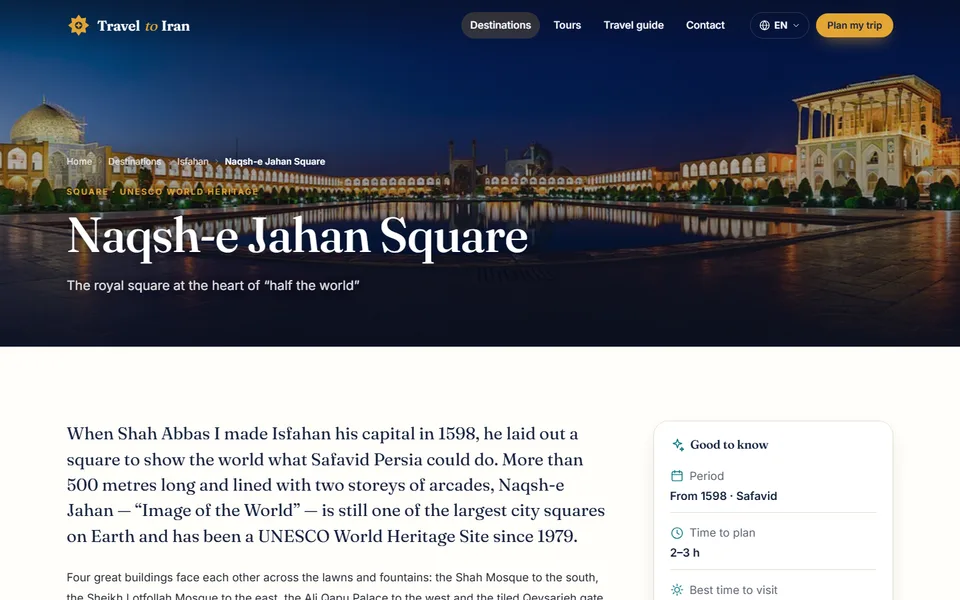The height and width of the screenshot is (600, 960).
Task: Click the paragraph starting Four great buildings
Action: (x=336, y=586)
